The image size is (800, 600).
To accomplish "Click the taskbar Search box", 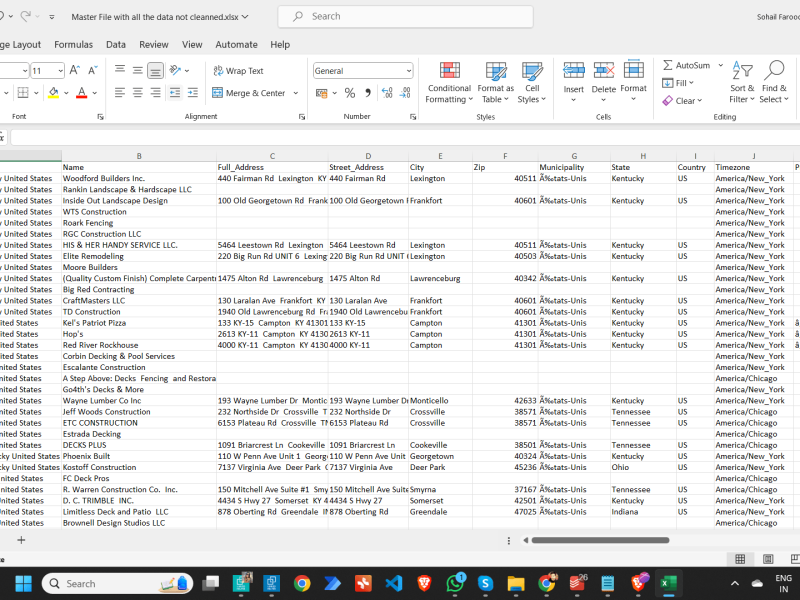I will point(117,583).
